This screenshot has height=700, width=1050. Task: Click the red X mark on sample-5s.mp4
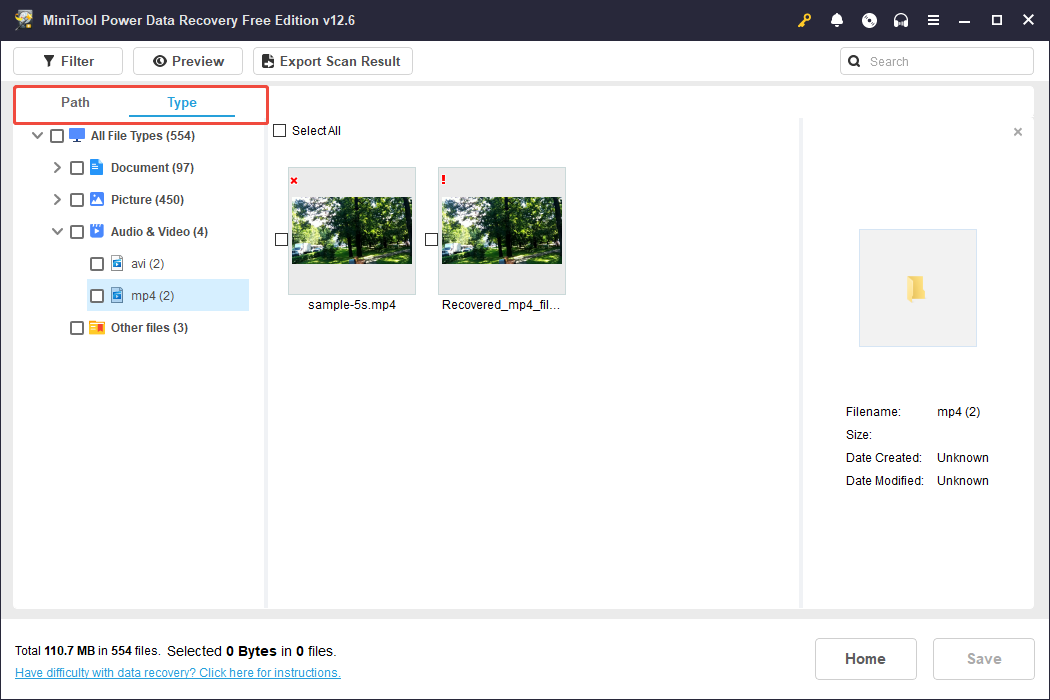(294, 180)
